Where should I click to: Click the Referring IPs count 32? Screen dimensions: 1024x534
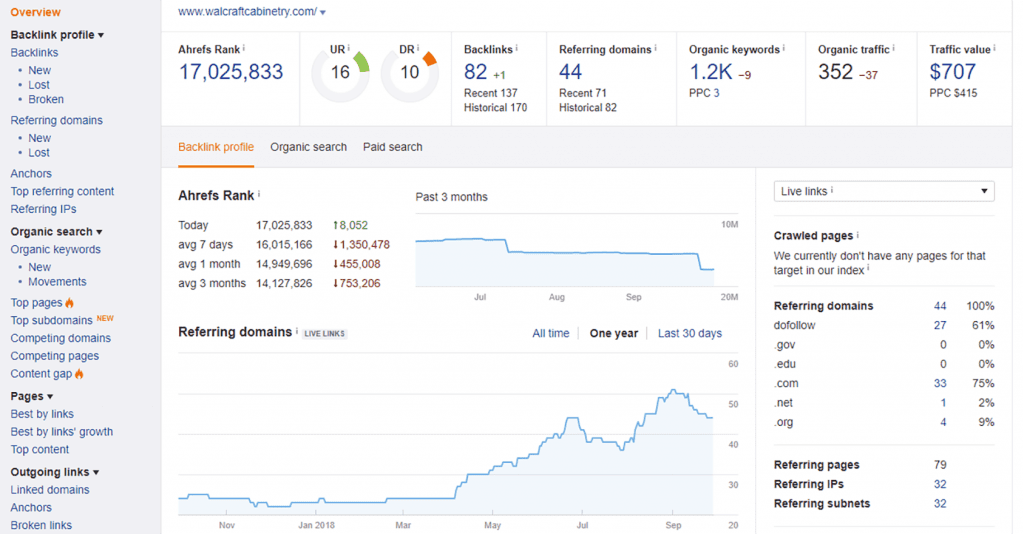tap(940, 484)
